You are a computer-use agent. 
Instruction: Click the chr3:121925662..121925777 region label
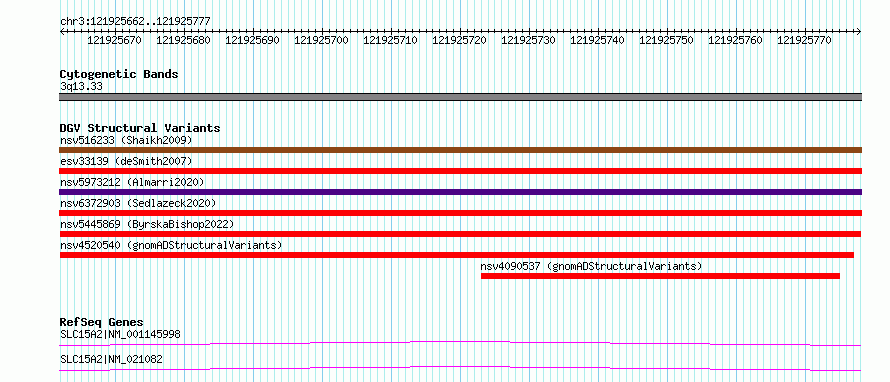coord(135,22)
